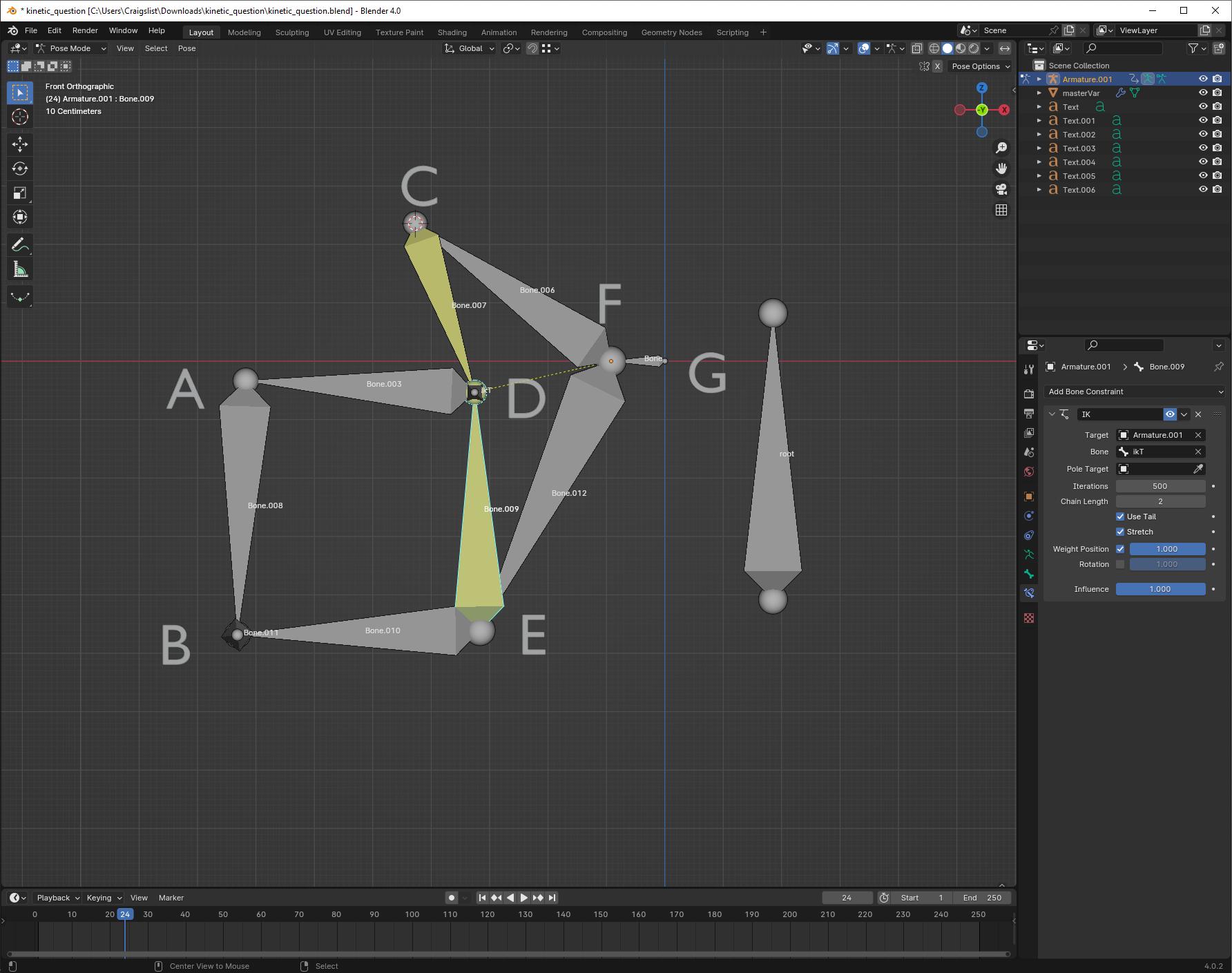
Task: Open the Pose menu in viewport header
Action: [x=186, y=48]
